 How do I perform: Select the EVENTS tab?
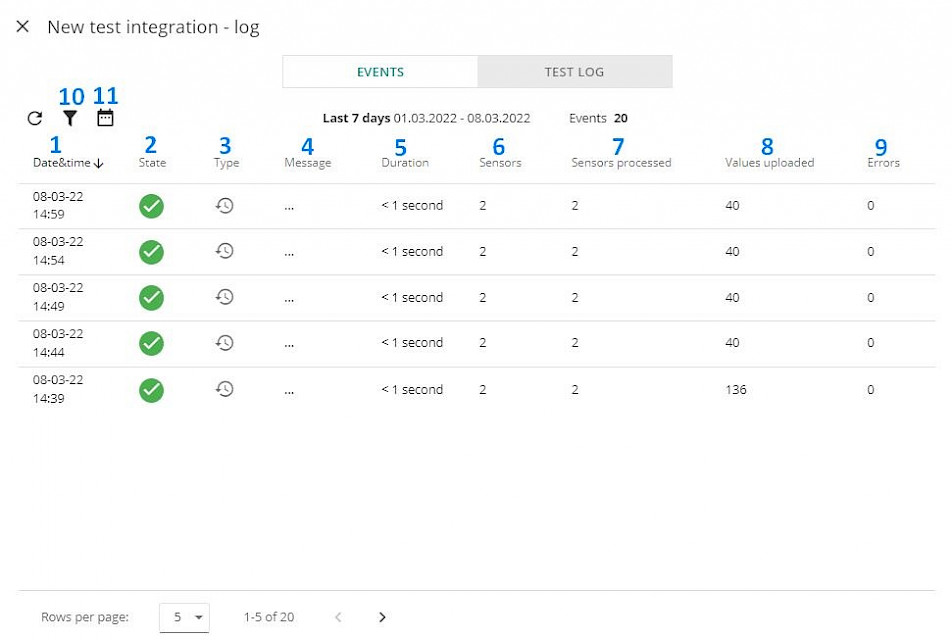click(380, 72)
